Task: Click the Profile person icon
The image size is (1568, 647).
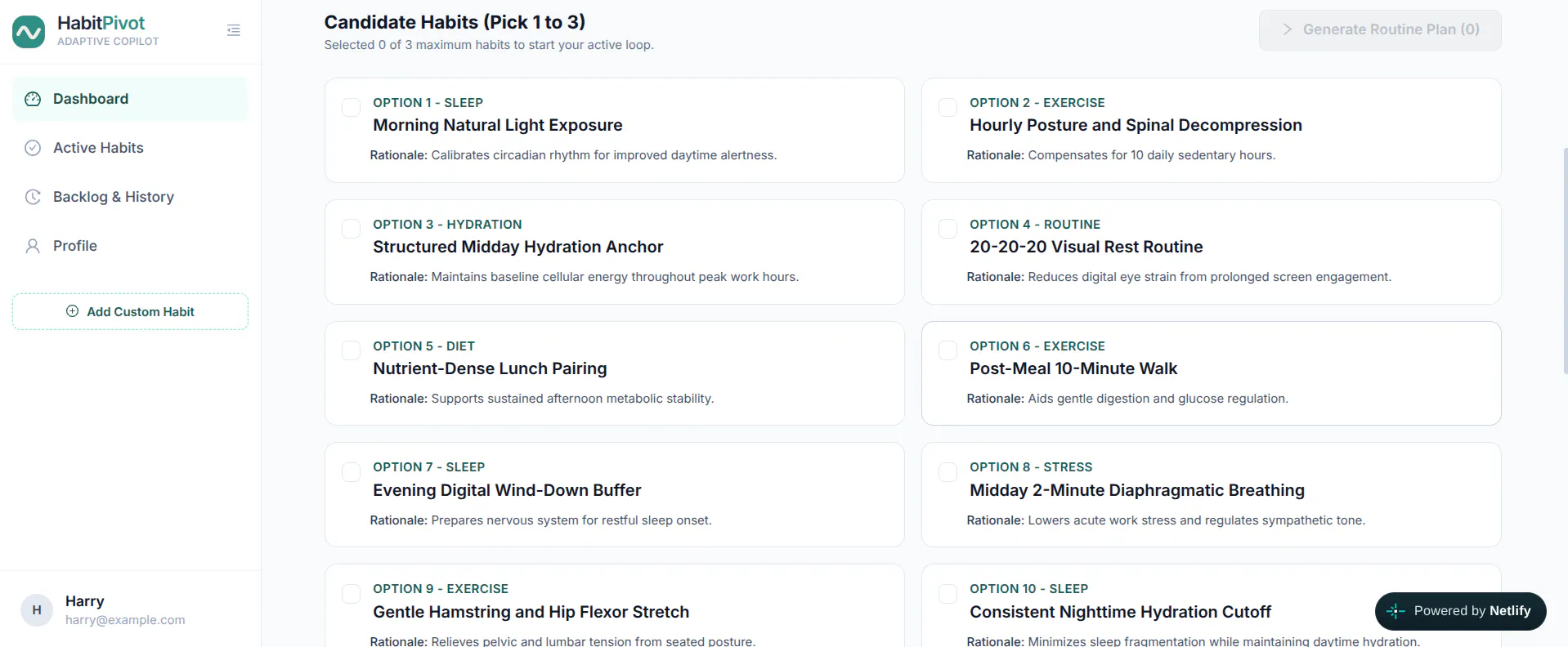Action: 33,246
